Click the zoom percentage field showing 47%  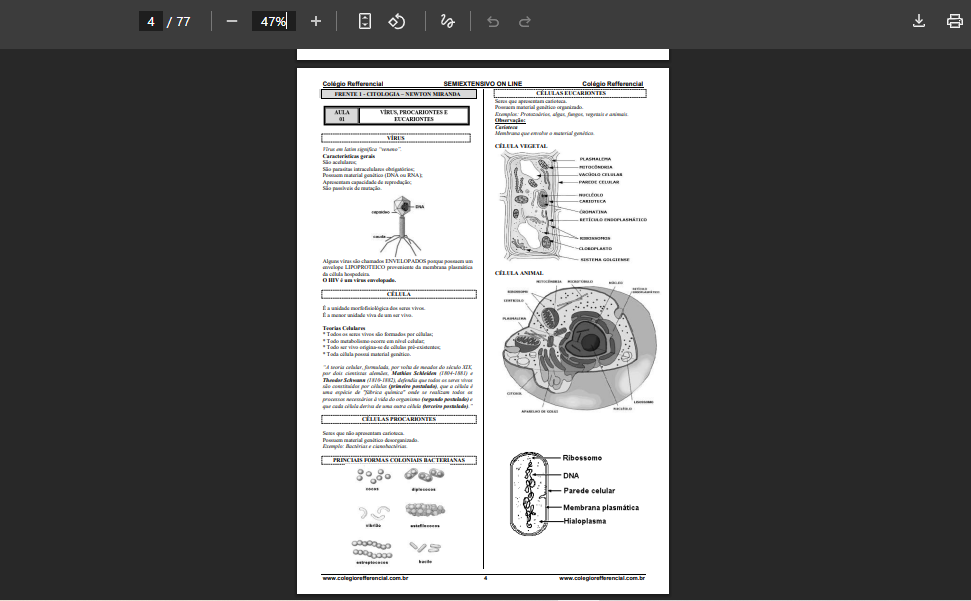[273, 21]
